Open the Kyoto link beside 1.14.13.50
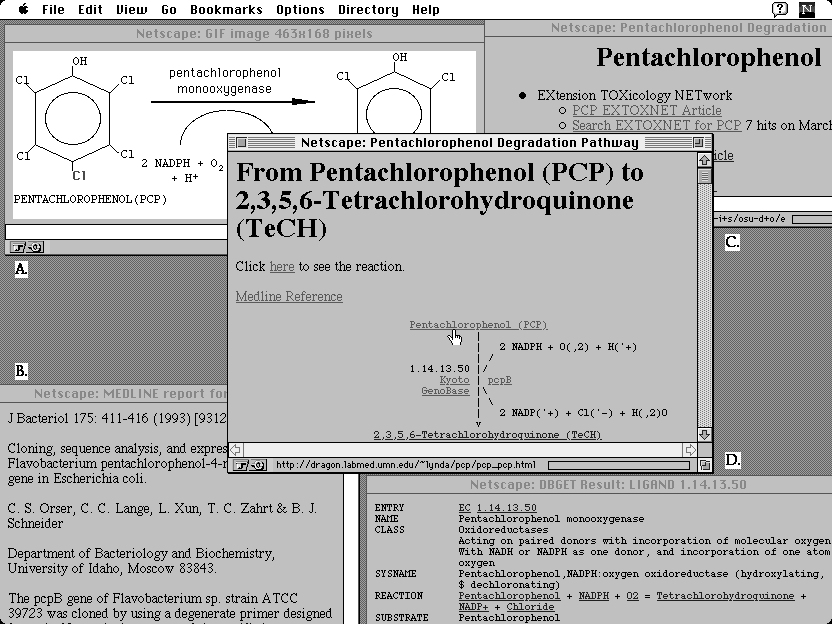This screenshot has height=624, width=832. pos(454,380)
